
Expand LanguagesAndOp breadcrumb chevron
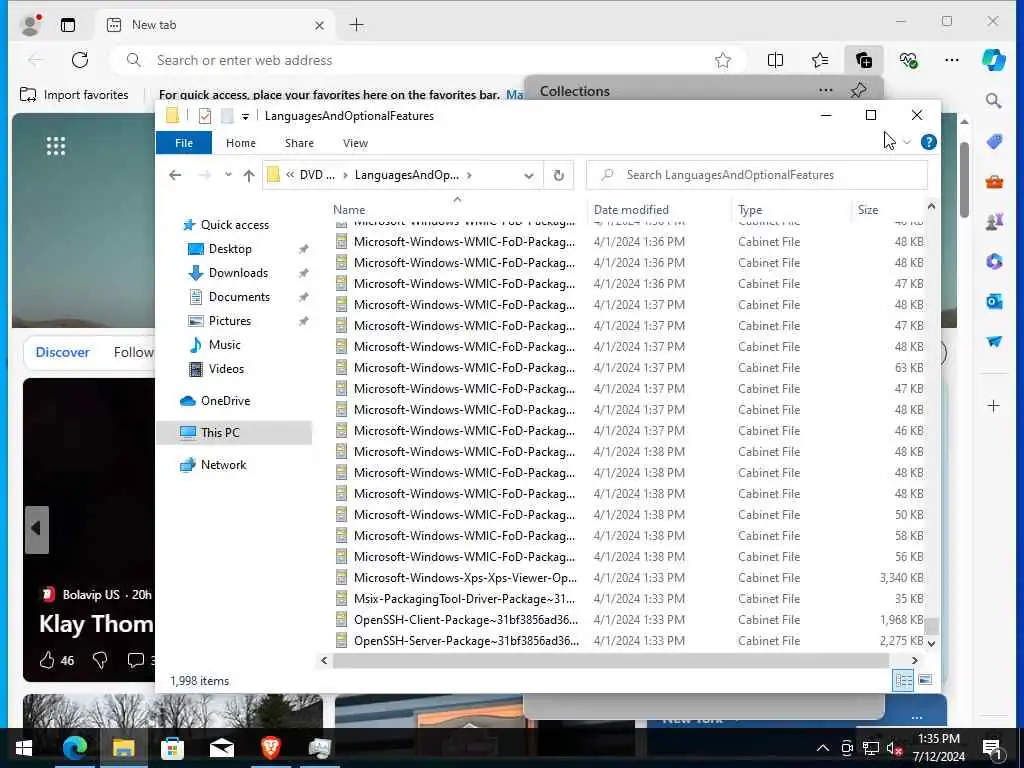470,175
